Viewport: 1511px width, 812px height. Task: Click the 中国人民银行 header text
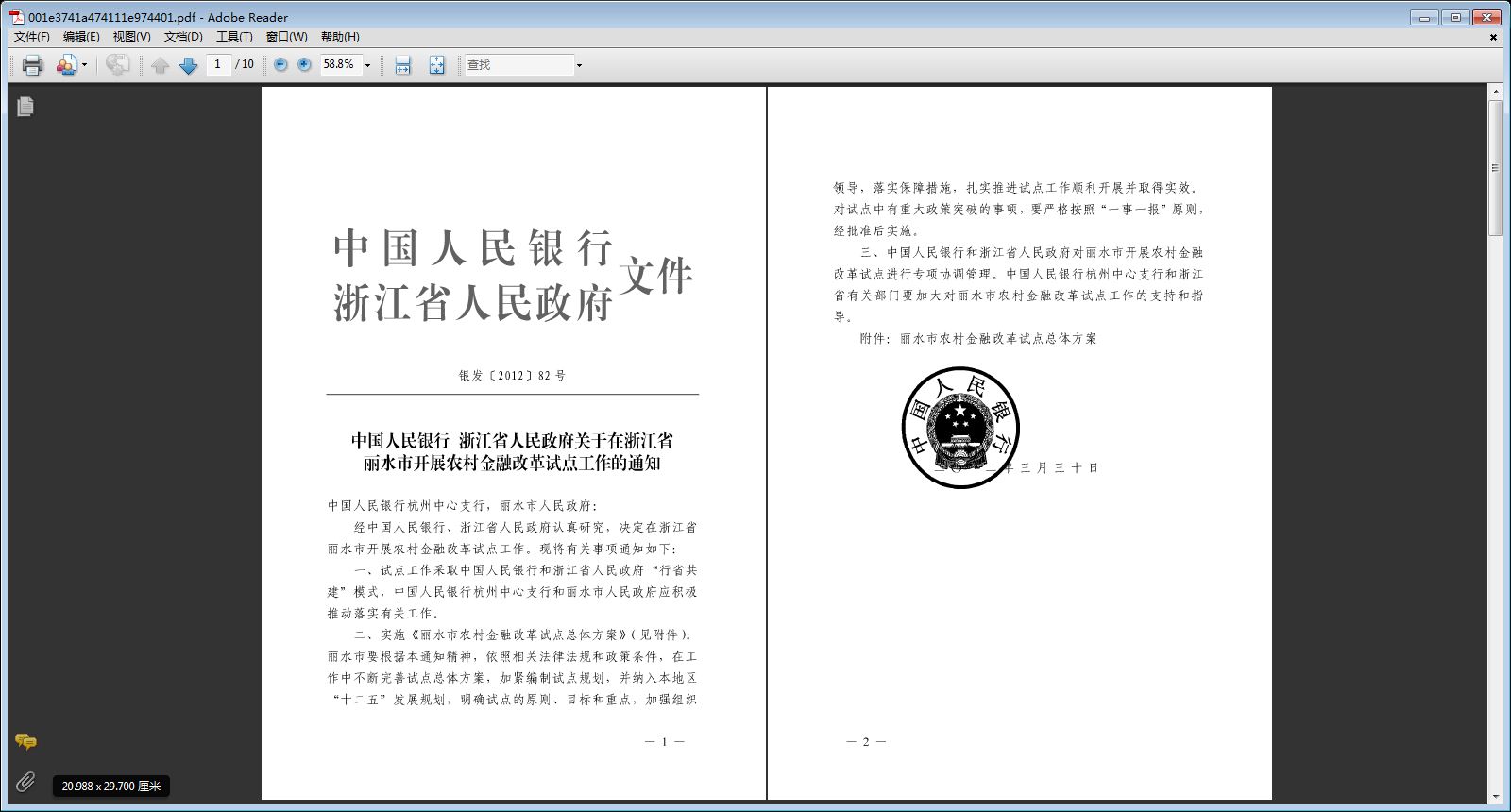click(473, 248)
